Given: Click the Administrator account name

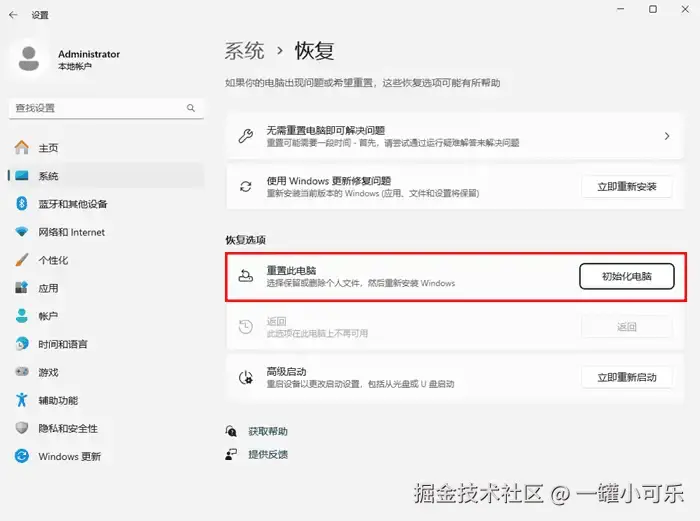Looking at the screenshot, I should point(89,54).
